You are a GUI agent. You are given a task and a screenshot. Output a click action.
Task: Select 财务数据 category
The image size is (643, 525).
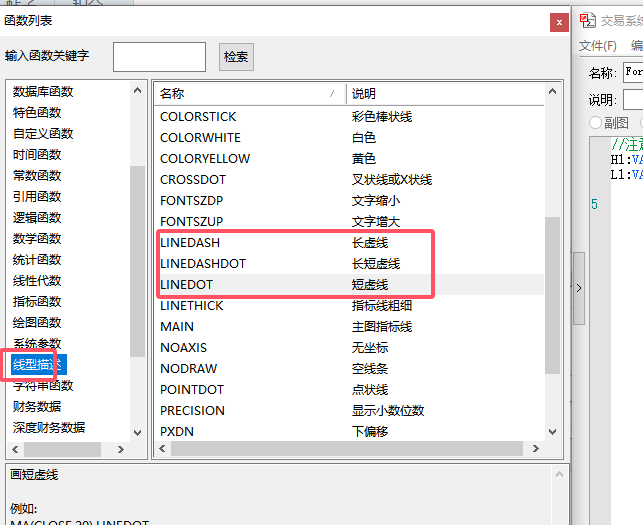tap(37, 406)
